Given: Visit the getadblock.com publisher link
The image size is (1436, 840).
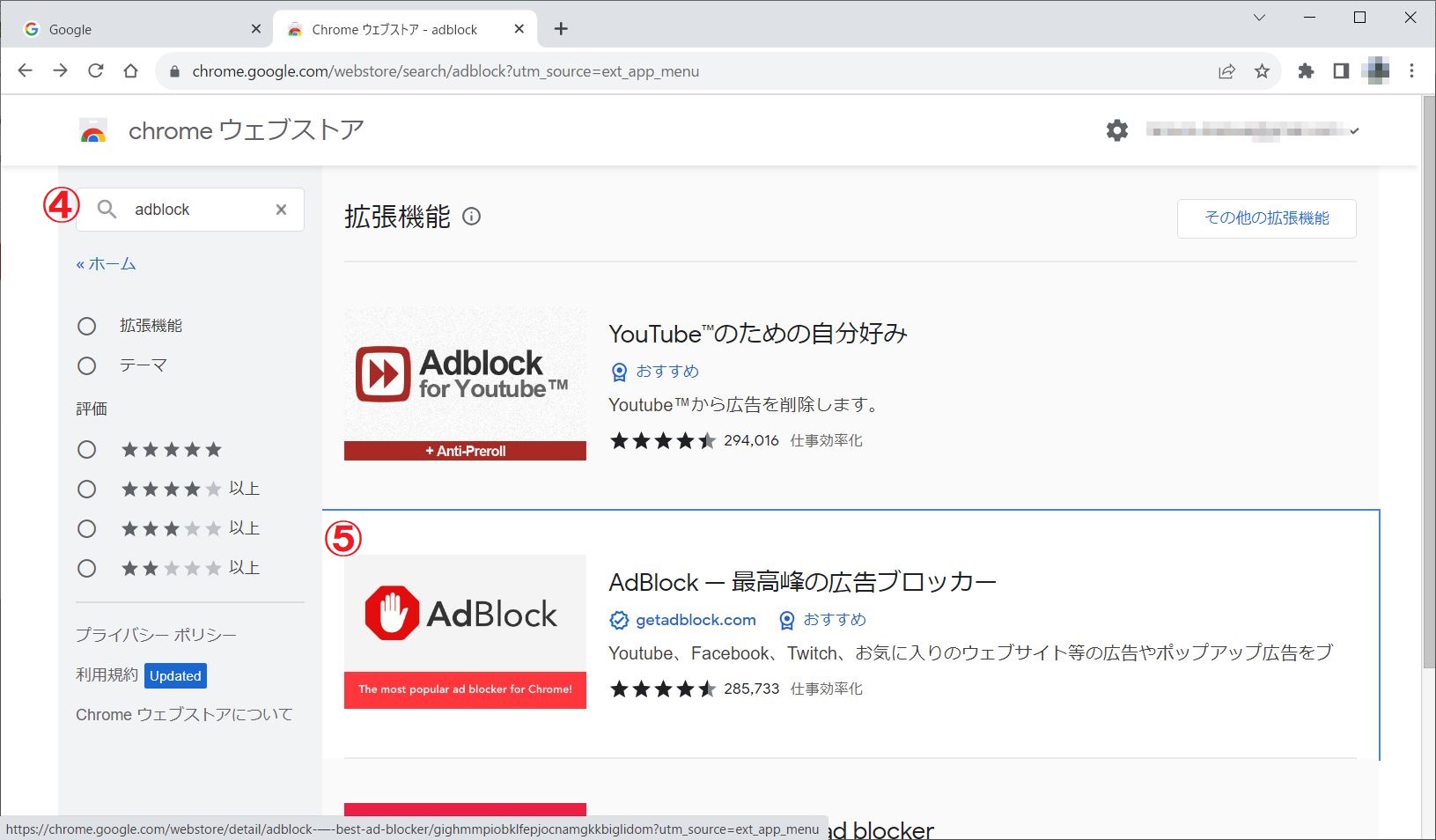Looking at the screenshot, I should click(x=696, y=620).
